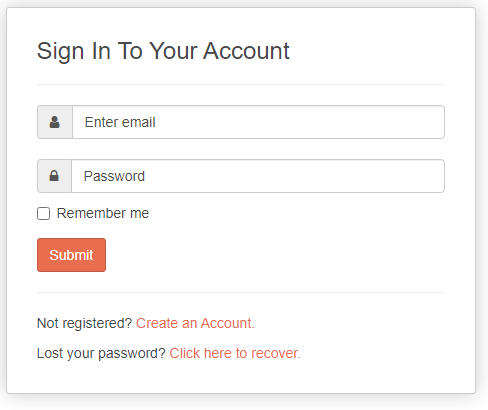Focus the Password input field
Viewport: 488px width, 410px height.
point(258,176)
